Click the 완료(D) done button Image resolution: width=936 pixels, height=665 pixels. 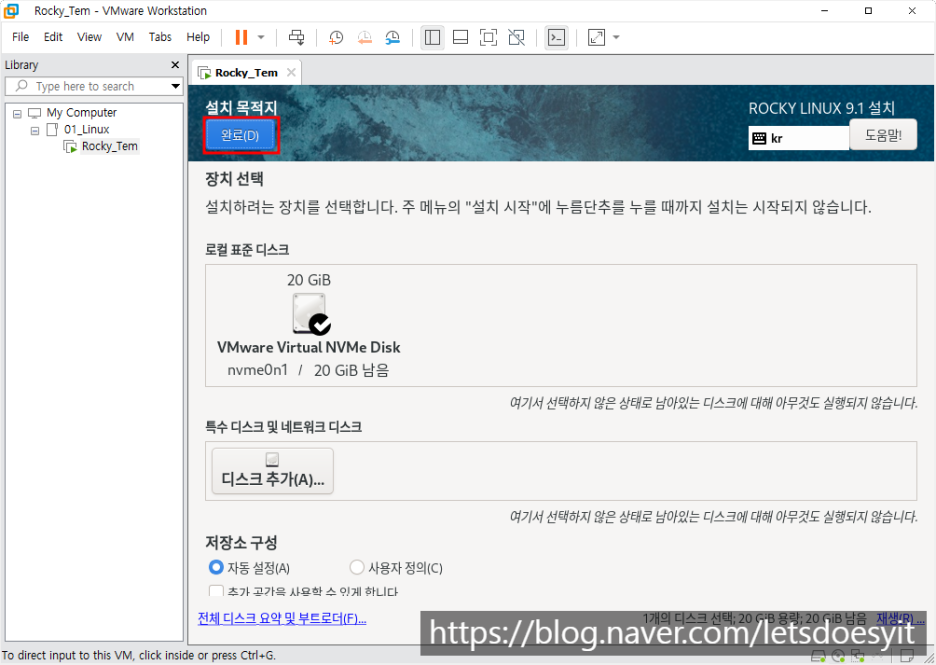(241, 136)
